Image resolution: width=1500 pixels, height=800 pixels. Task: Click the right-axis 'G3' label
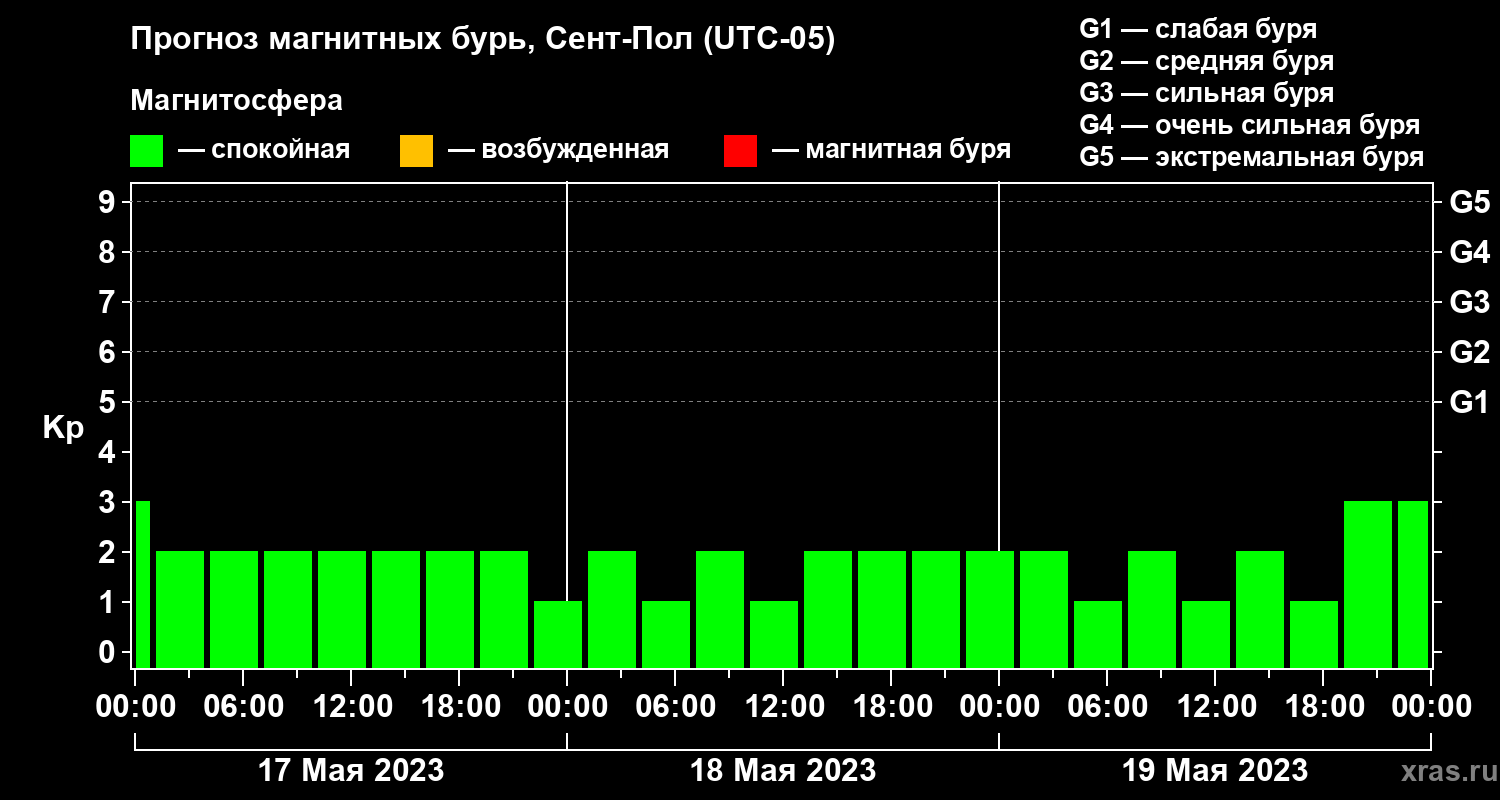coord(1469,302)
